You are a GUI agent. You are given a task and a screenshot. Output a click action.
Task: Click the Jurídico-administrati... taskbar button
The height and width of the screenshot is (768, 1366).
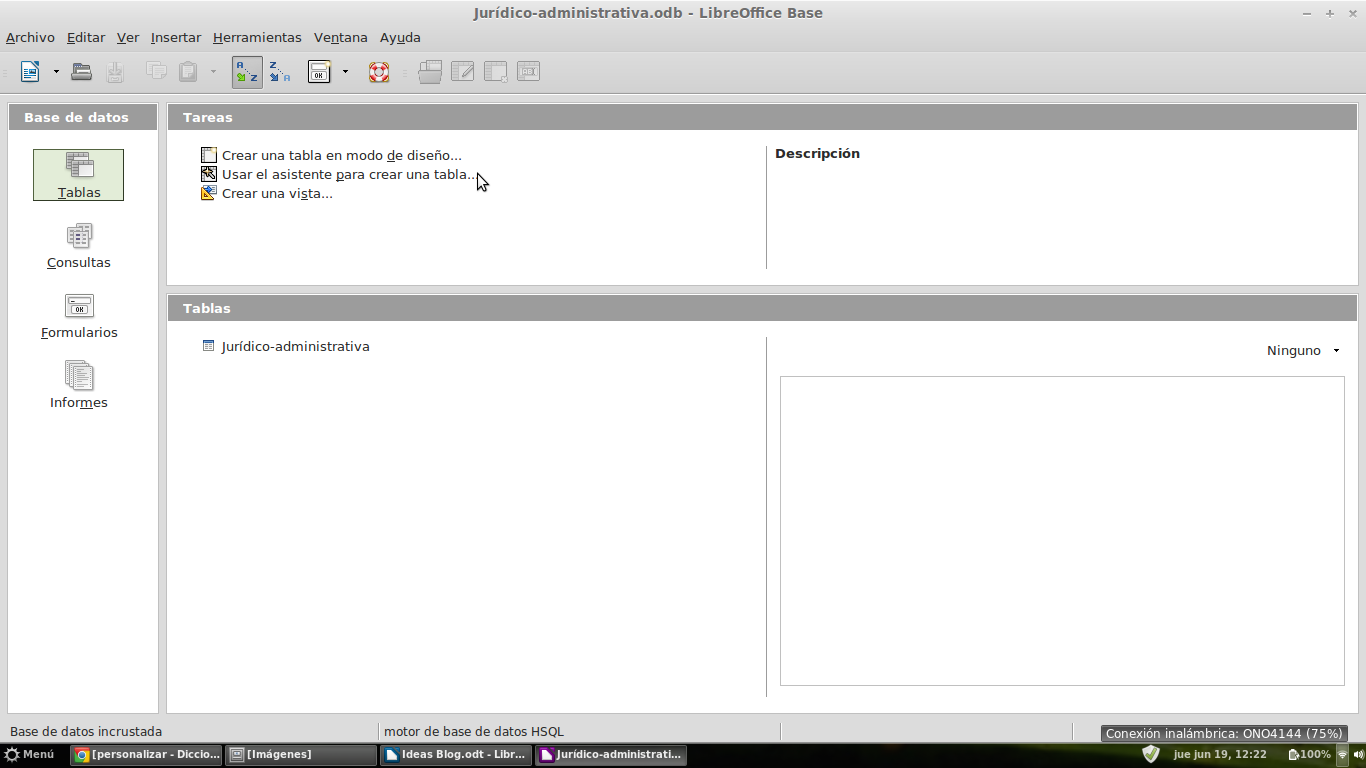tap(611, 755)
